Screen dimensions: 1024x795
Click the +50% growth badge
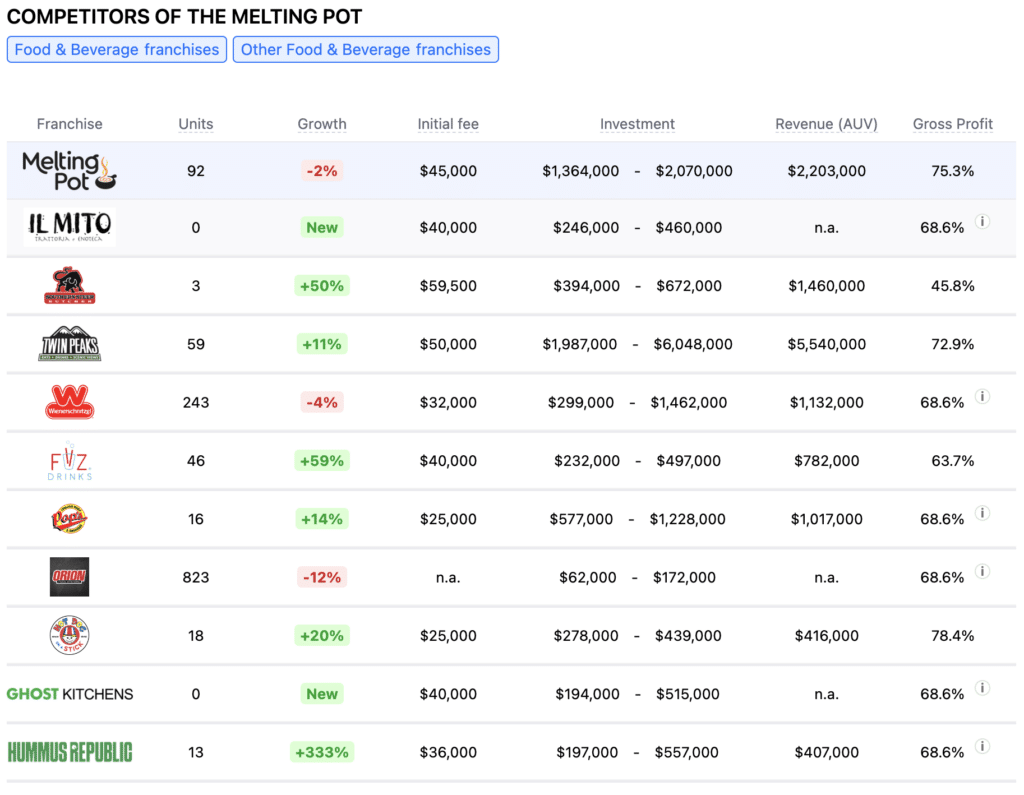(x=322, y=285)
